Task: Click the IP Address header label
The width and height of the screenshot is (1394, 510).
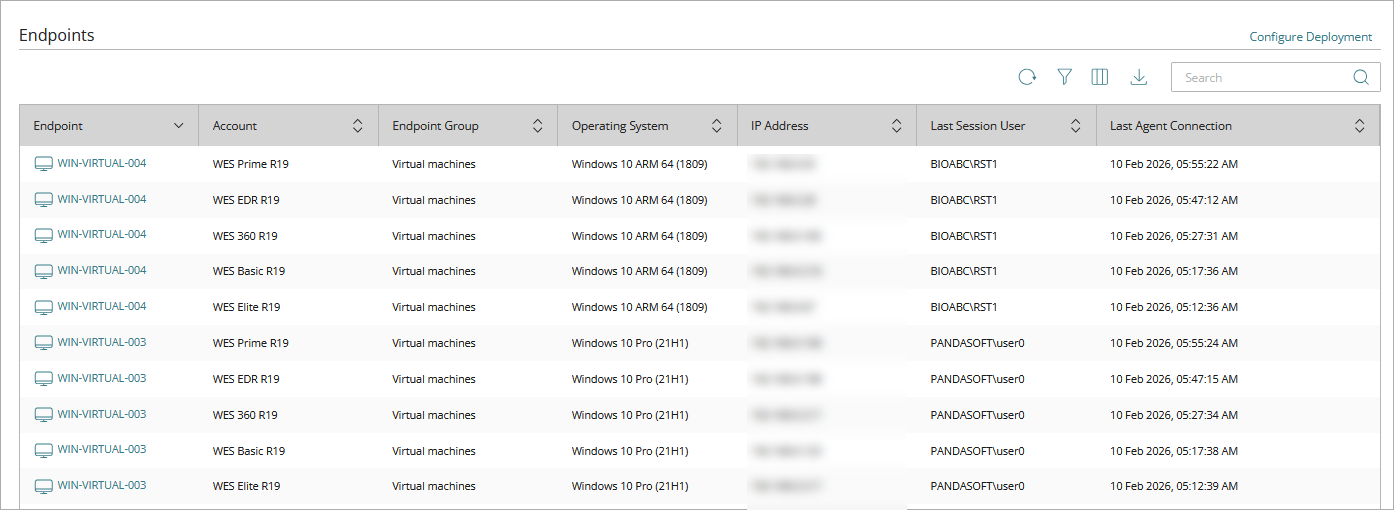Action: [x=780, y=126]
